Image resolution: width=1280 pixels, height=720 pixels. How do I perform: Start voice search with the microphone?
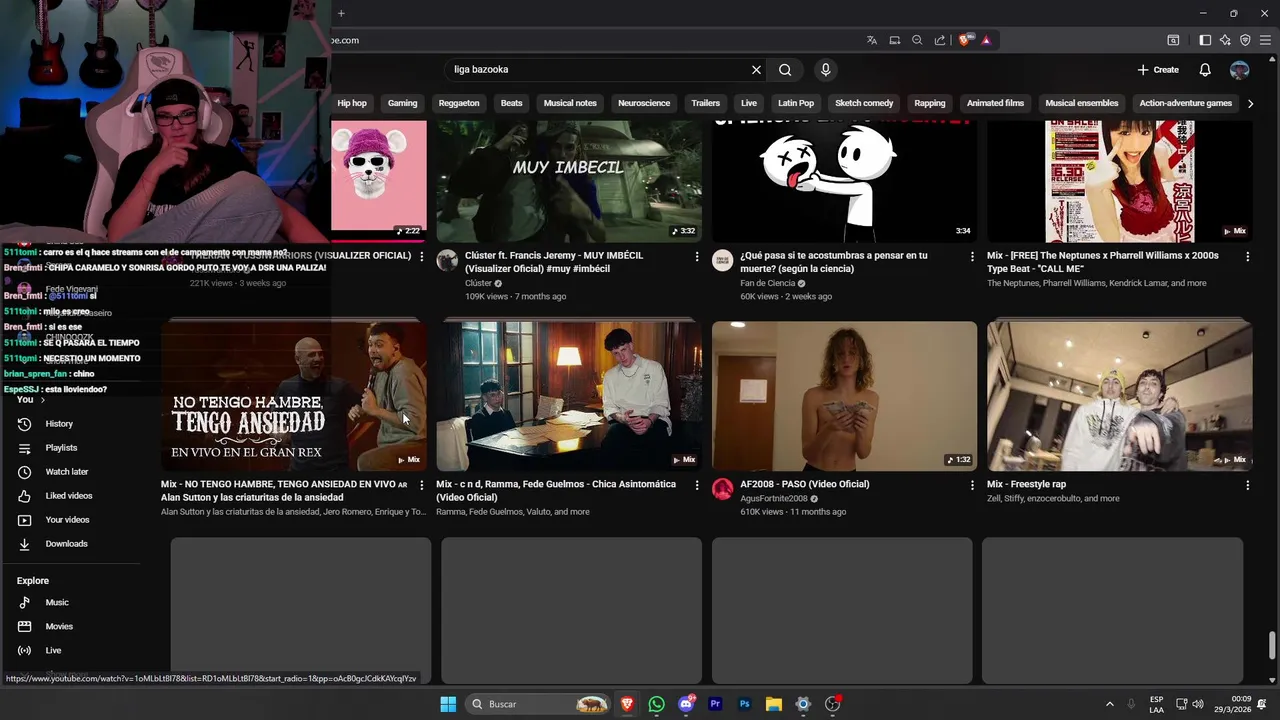point(825,70)
